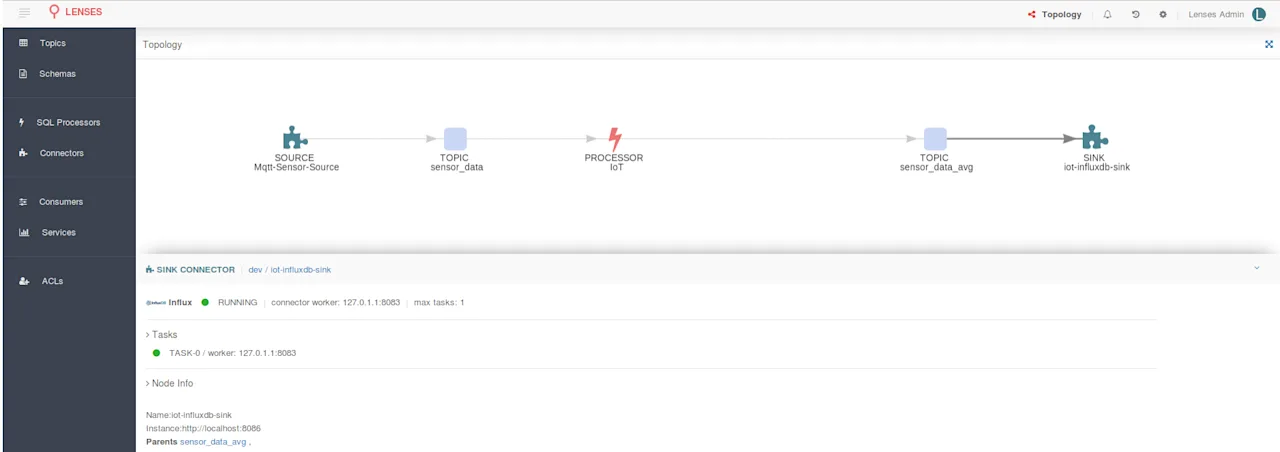The width and height of the screenshot is (1280, 452).
Task: Click the Consumers sliders icon
Action: pos(23,202)
